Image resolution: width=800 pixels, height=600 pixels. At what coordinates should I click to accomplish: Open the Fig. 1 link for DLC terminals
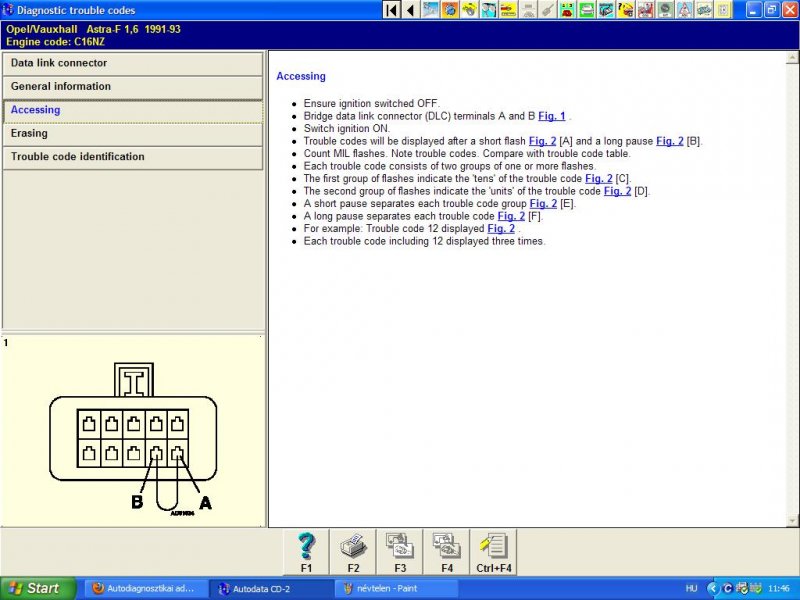click(552, 116)
